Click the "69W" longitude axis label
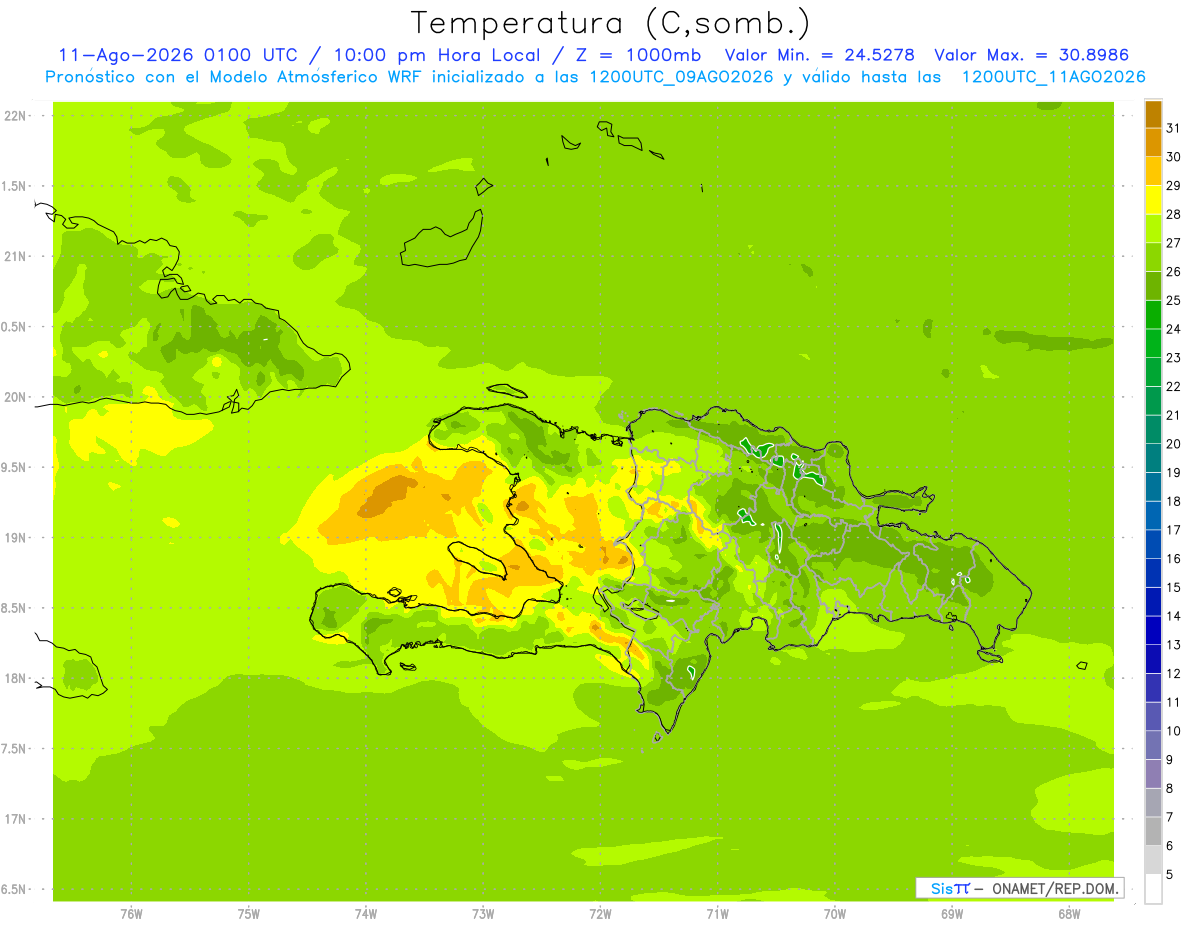Screen dimensions: 1200x927 point(952,913)
